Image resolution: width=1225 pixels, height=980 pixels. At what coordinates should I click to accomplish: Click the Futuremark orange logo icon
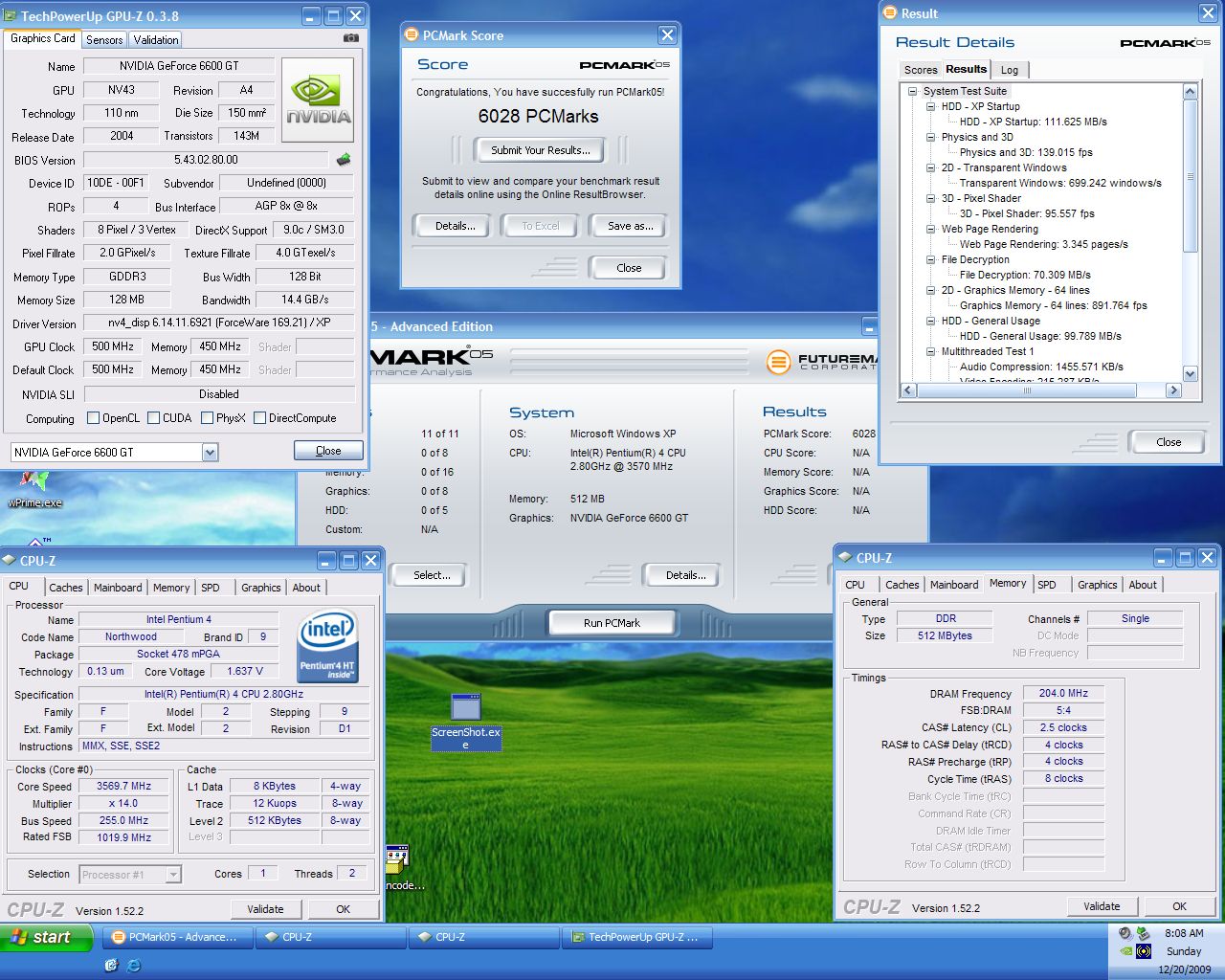[x=779, y=363]
